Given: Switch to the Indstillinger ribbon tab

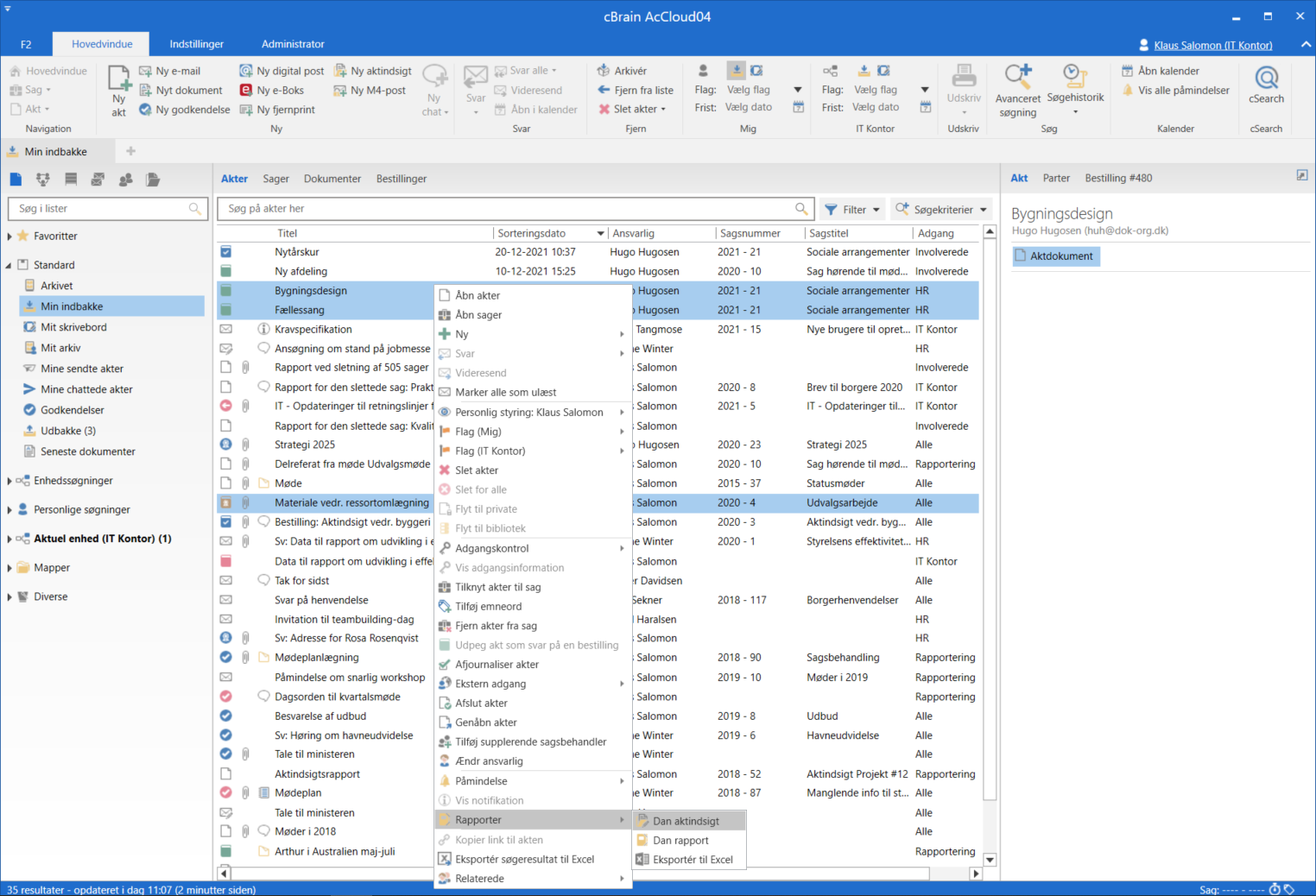Looking at the screenshot, I should coord(197,44).
